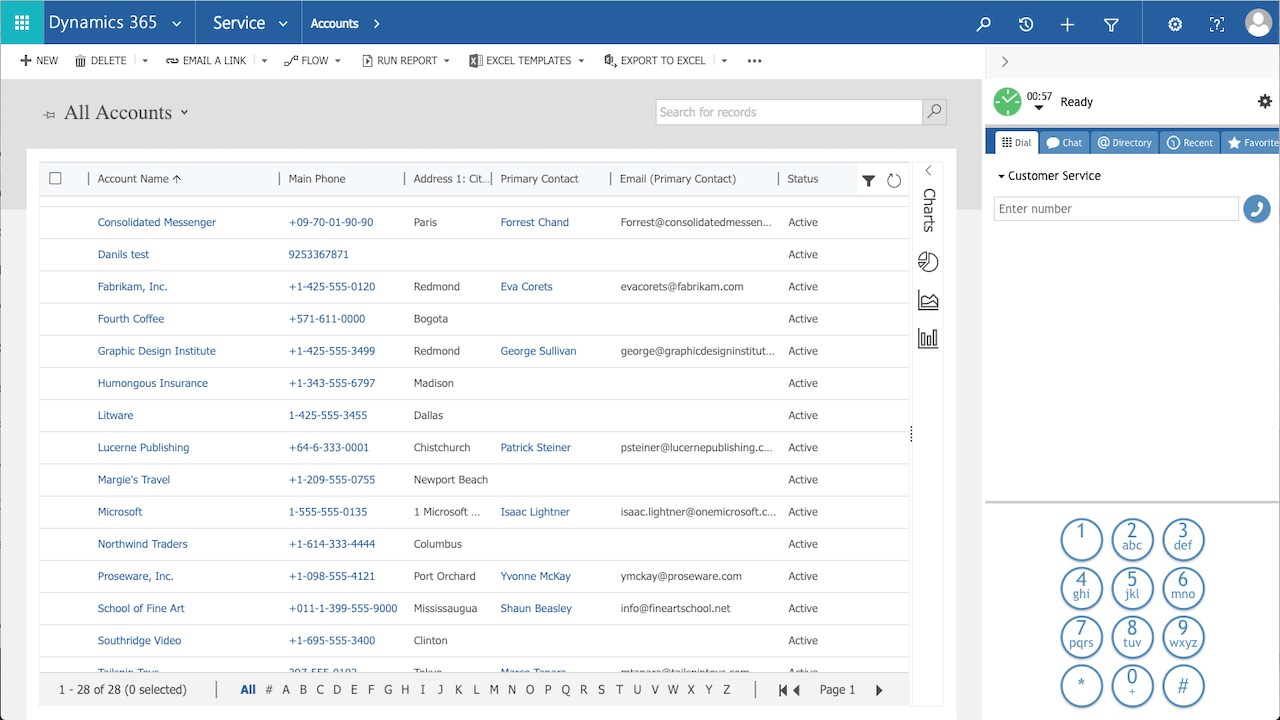Click the toolbar more commands ellipsis
1280x720 pixels.
[x=754, y=61]
